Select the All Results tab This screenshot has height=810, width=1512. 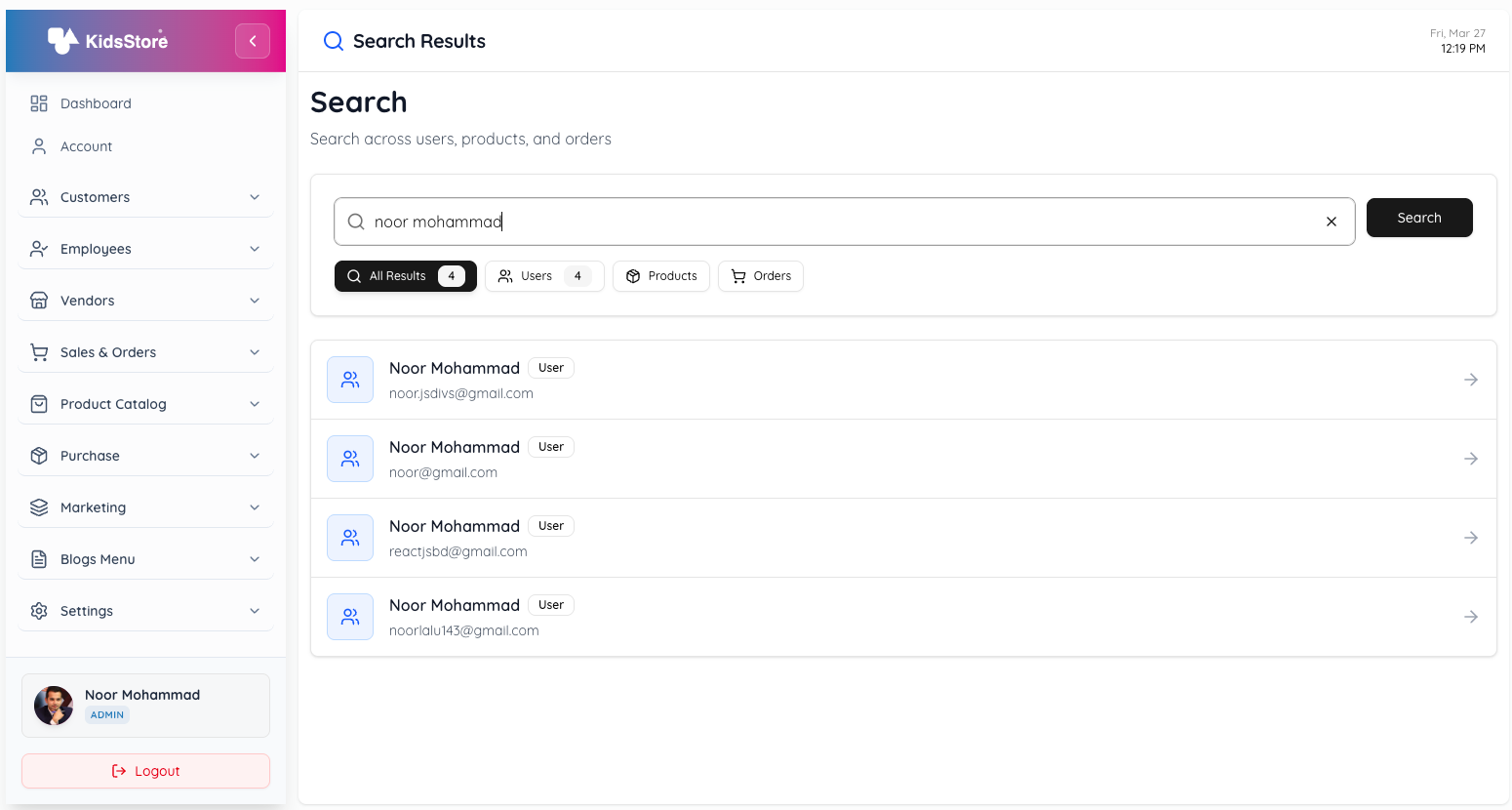405,276
